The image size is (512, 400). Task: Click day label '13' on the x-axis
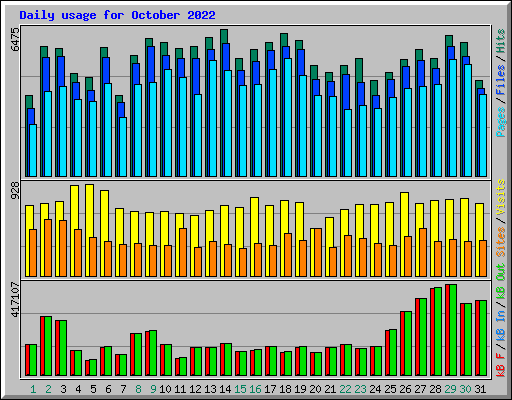[x=210, y=389]
